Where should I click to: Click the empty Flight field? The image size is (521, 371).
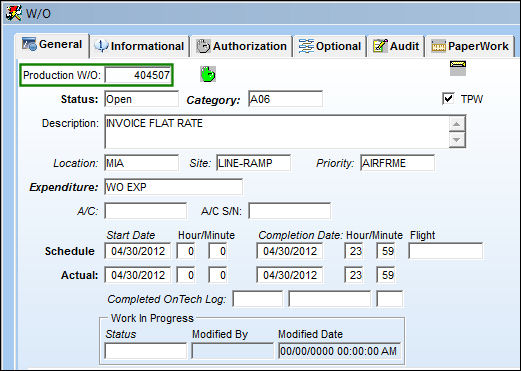click(x=445, y=251)
